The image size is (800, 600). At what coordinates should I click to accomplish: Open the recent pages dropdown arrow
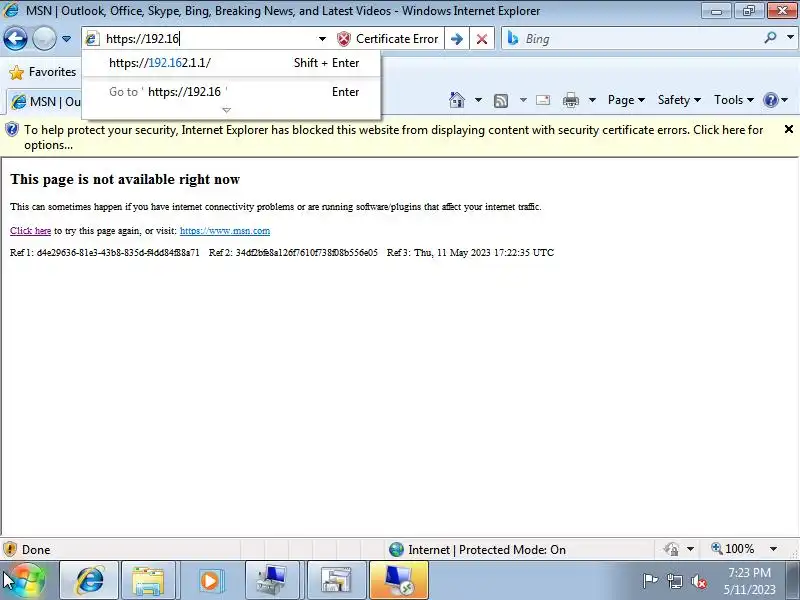point(66,39)
